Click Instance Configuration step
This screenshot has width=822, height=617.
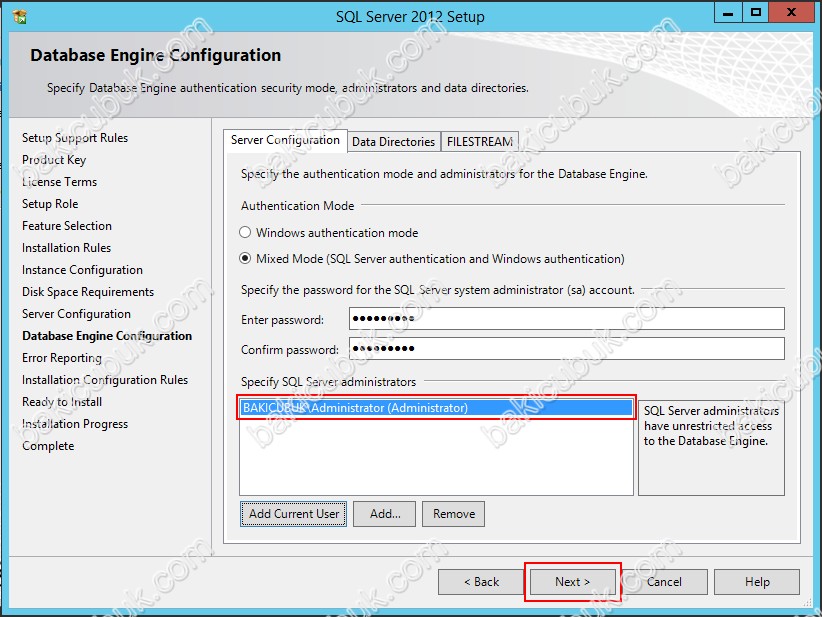coord(82,270)
